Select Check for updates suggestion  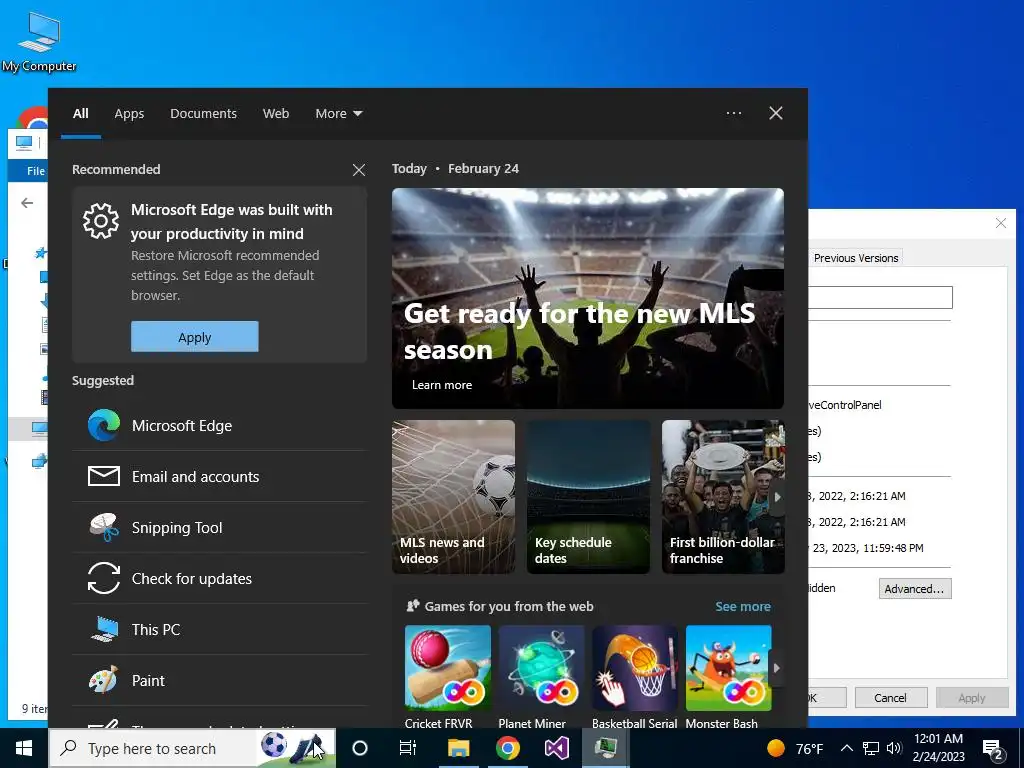coord(219,579)
